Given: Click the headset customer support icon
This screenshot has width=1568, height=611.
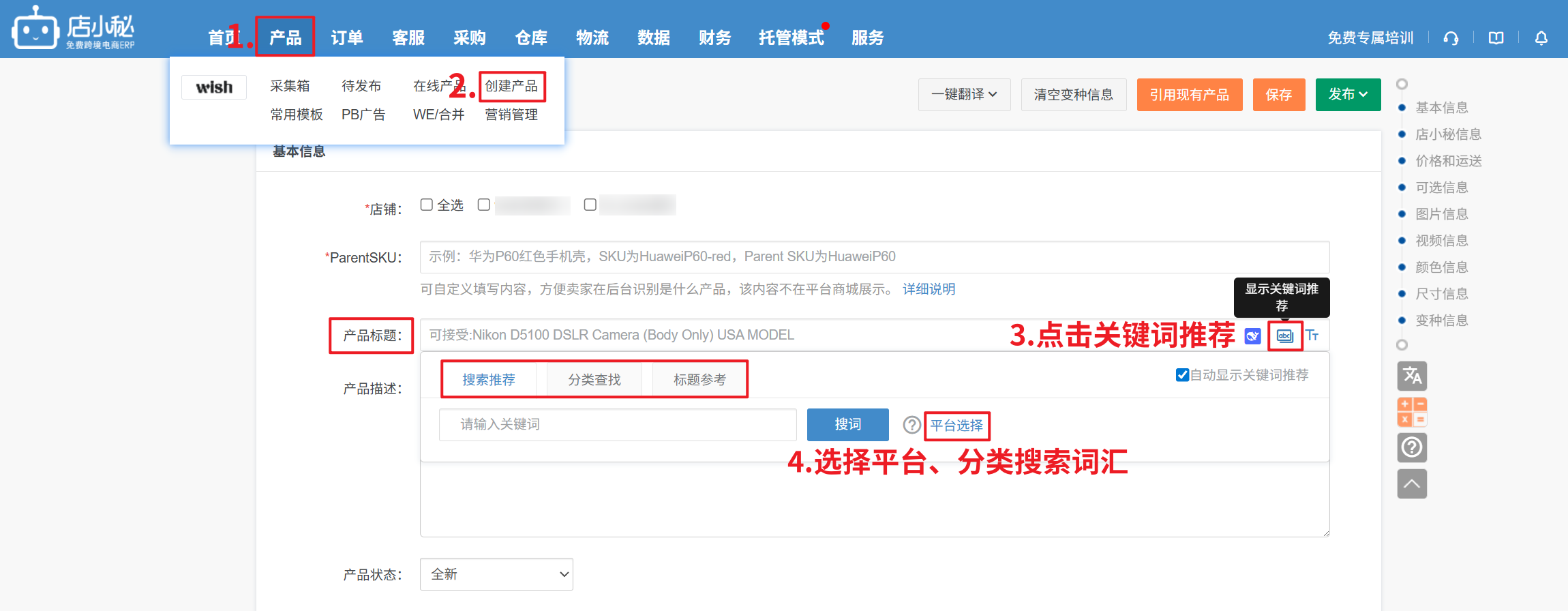Looking at the screenshot, I should (1451, 38).
